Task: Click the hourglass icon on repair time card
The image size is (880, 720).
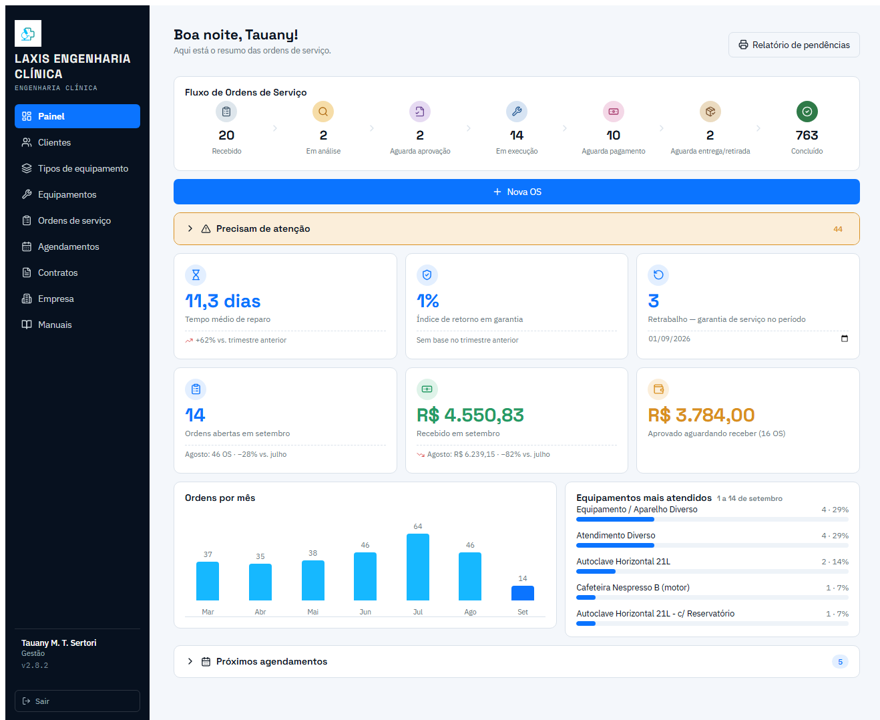Action: coord(196,275)
